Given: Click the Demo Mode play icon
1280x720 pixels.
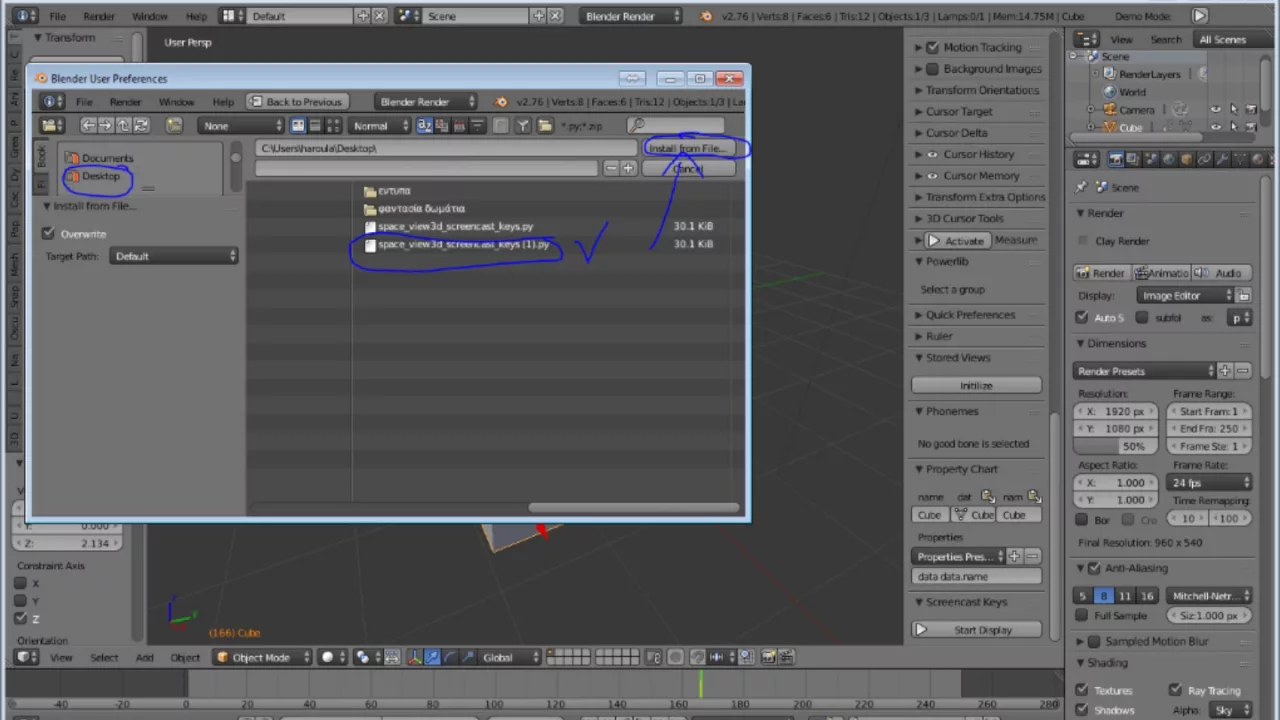Looking at the screenshot, I should (x=1199, y=16).
